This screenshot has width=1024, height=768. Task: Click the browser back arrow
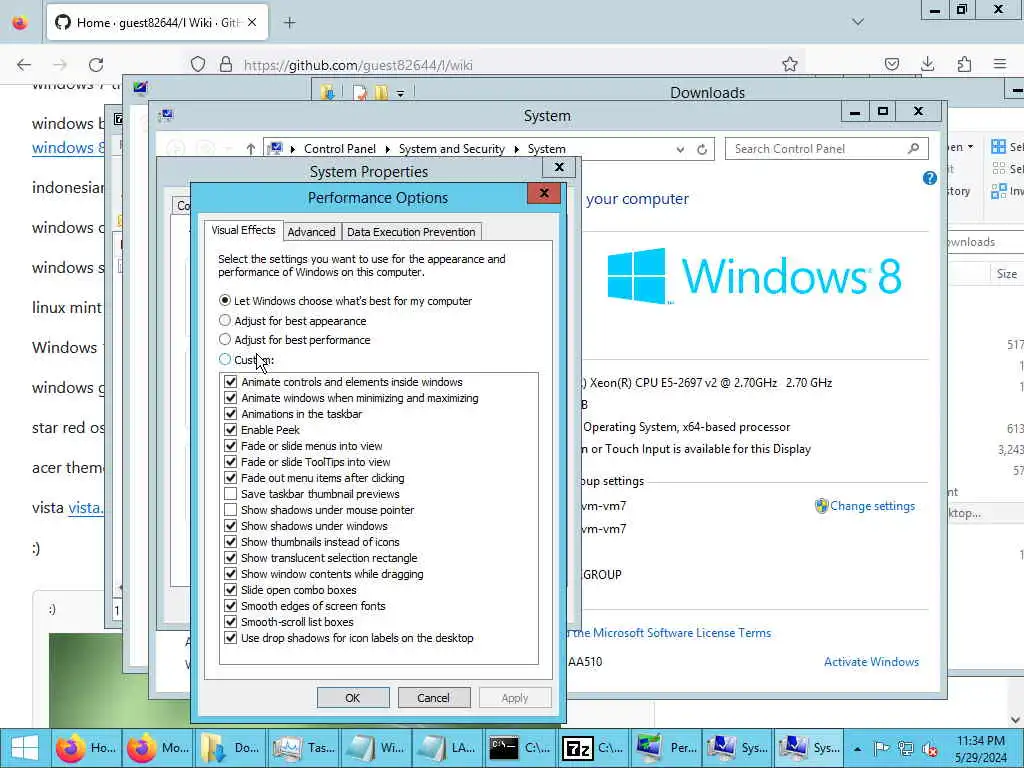[24, 65]
